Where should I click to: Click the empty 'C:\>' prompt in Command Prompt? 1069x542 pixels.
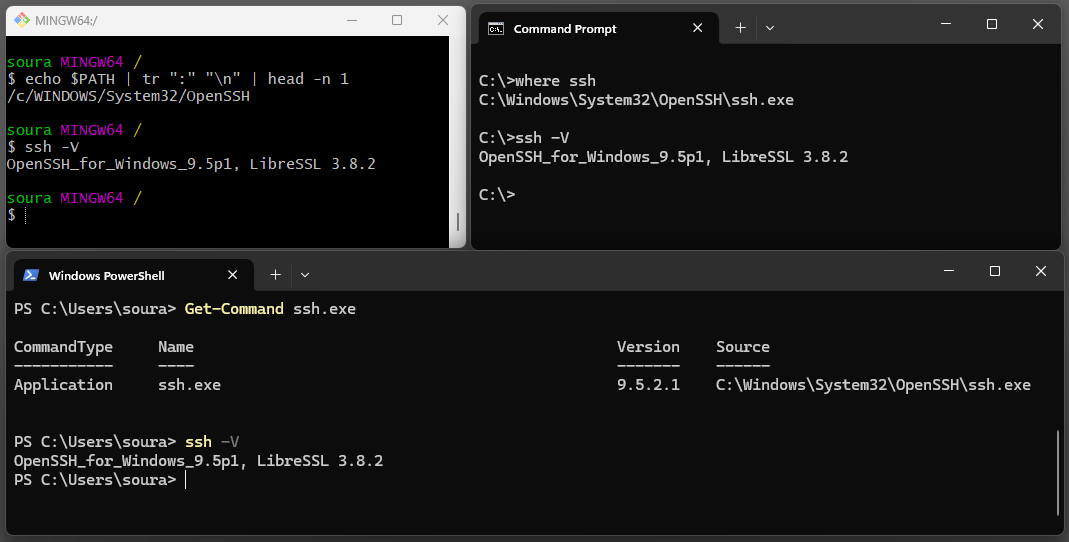pos(497,195)
